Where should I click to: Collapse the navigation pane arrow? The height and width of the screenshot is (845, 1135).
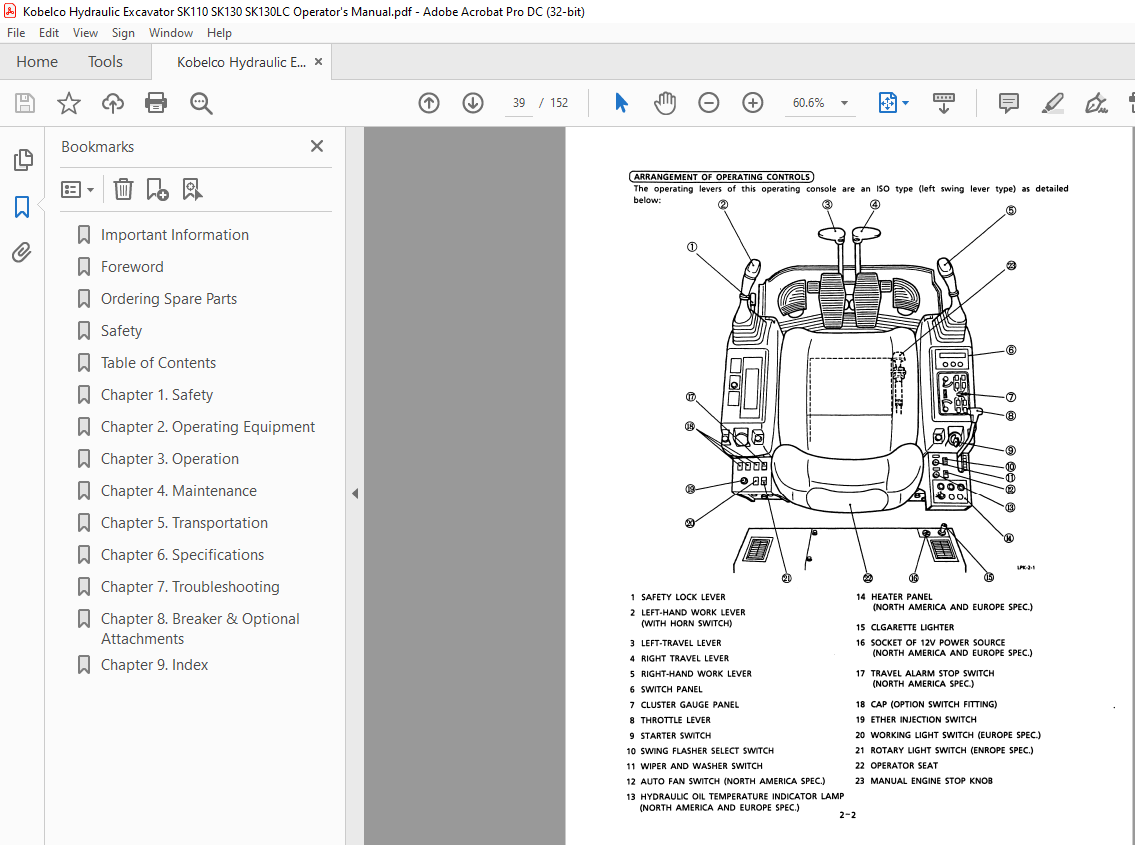[x=355, y=493]
